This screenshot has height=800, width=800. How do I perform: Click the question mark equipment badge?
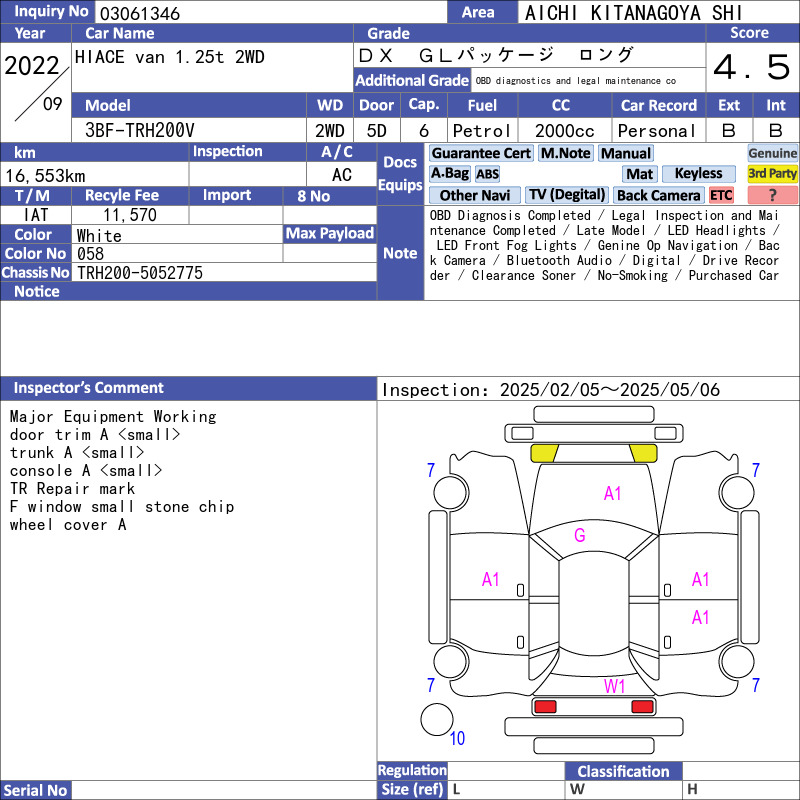point(772,195)
